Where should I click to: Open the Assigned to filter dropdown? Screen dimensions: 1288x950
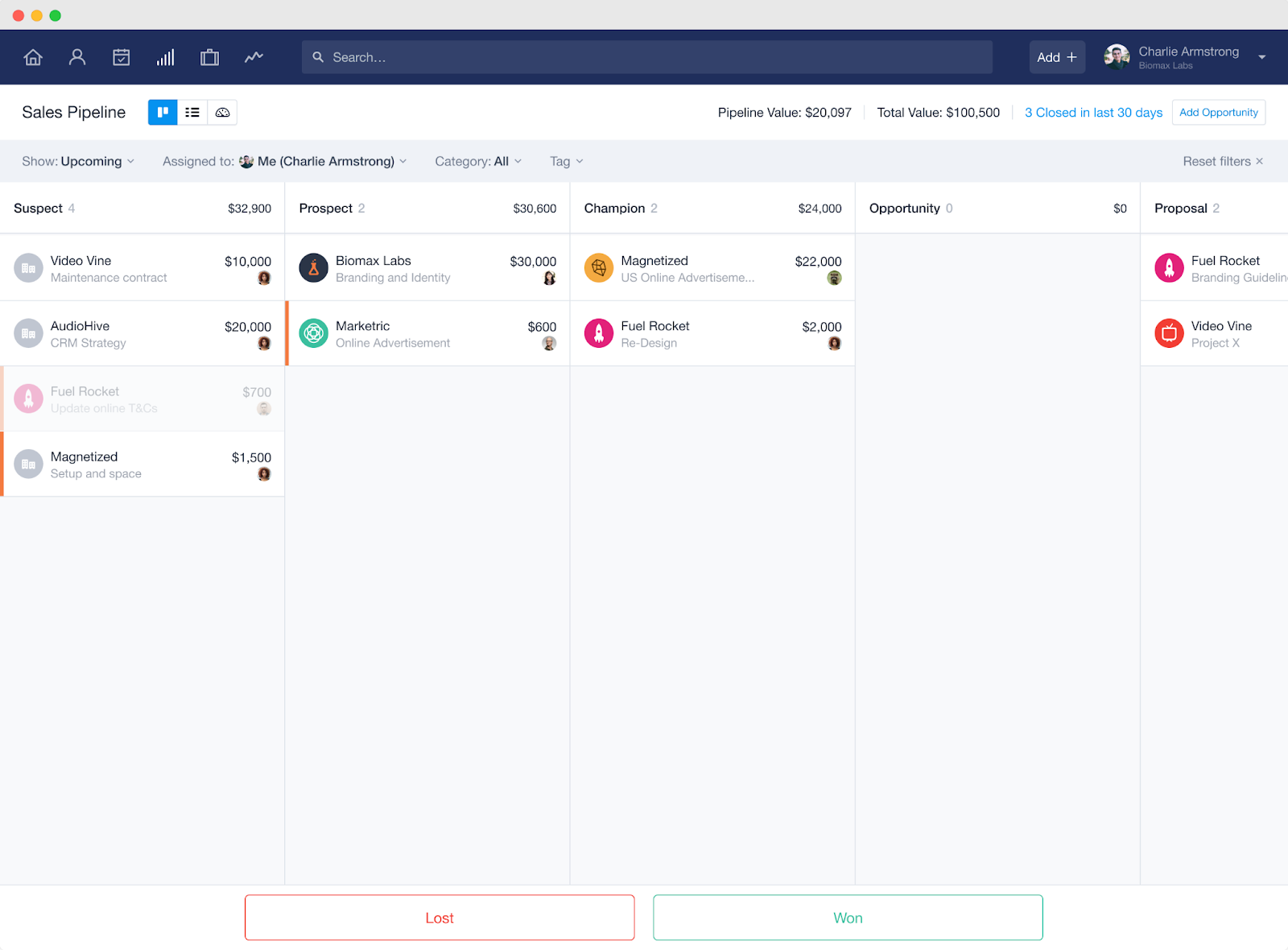click(284, 161)
